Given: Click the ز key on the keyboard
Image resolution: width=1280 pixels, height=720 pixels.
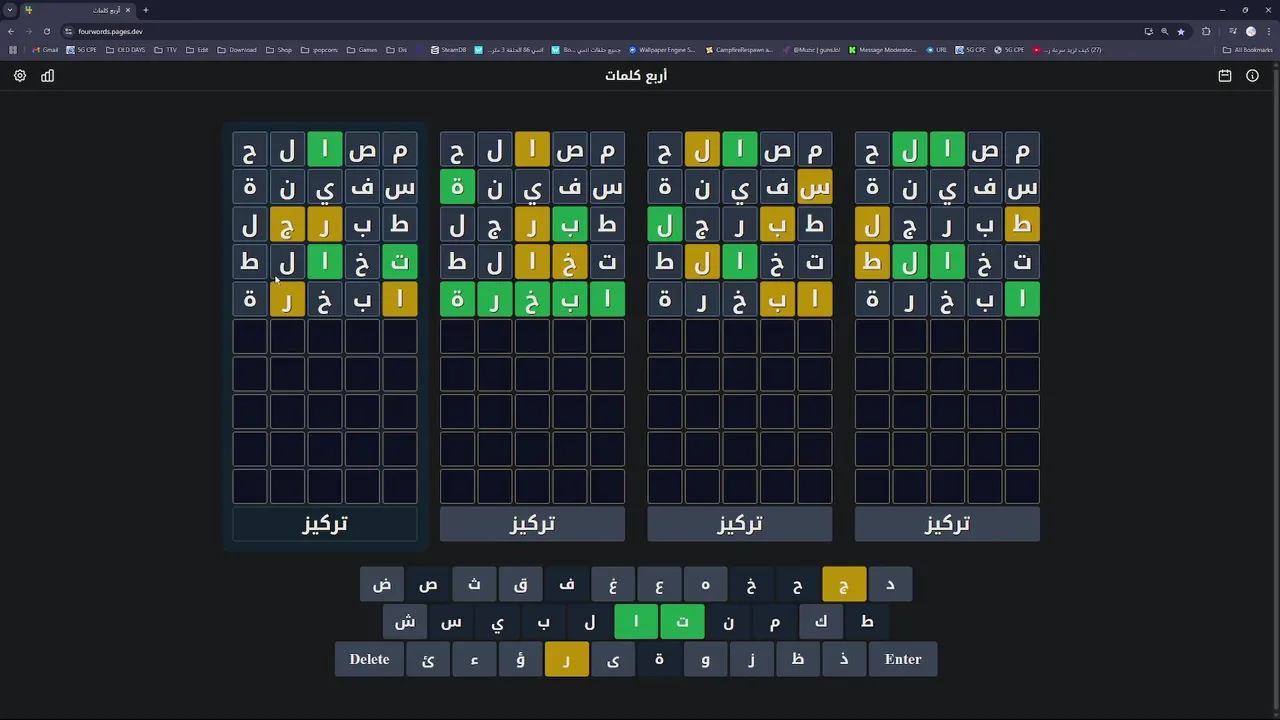Looking at the screenshot, I should [x=751, y=659].
